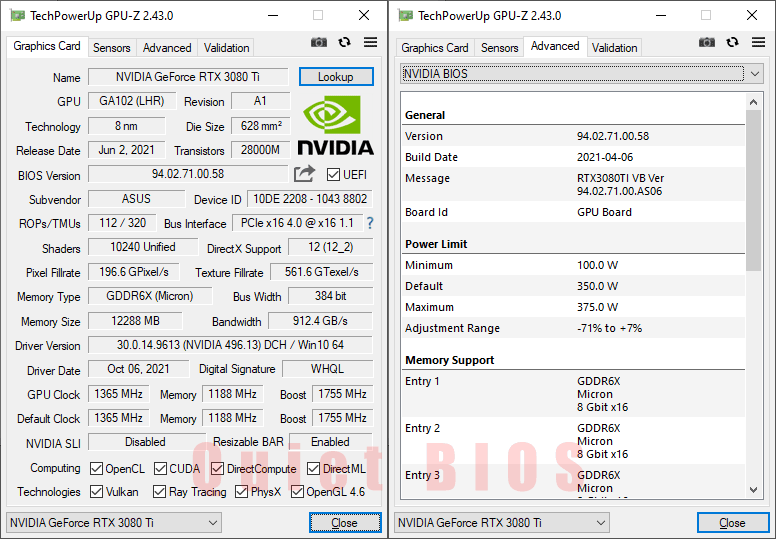
Task: Click the NVIDIA SLI field showing Disabled
Action: pos(146,441)
